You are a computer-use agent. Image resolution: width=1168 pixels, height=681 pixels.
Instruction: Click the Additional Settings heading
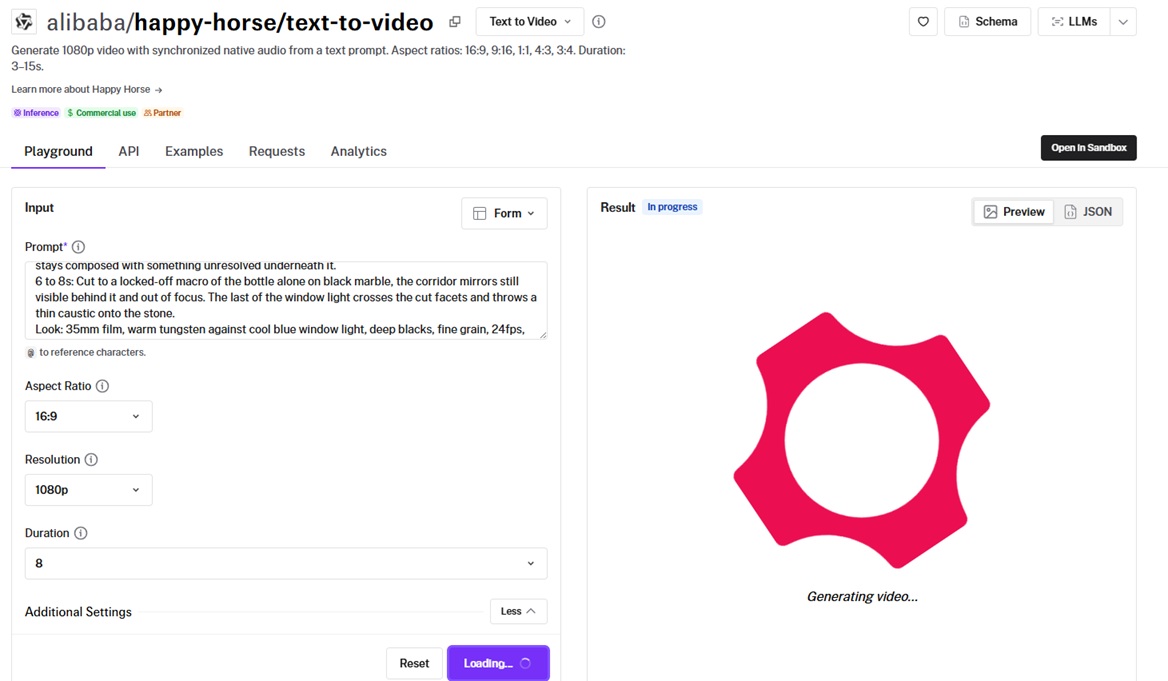78,612
